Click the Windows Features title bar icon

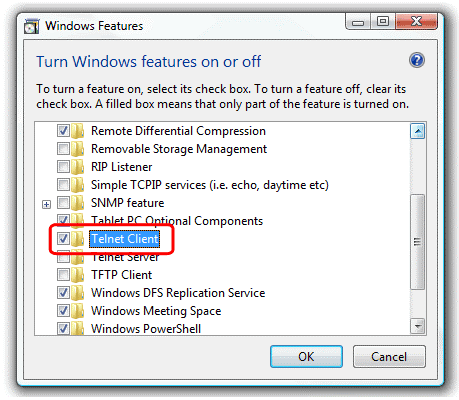point(31,26)
